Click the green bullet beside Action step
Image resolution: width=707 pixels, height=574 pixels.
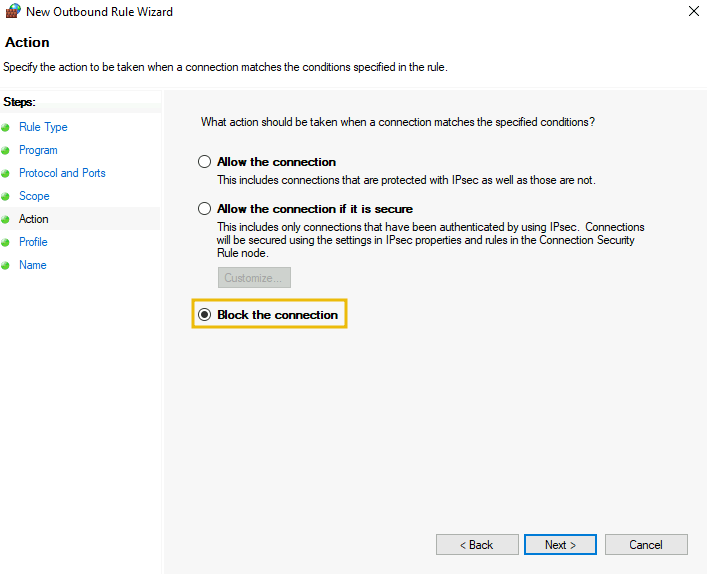5,220
